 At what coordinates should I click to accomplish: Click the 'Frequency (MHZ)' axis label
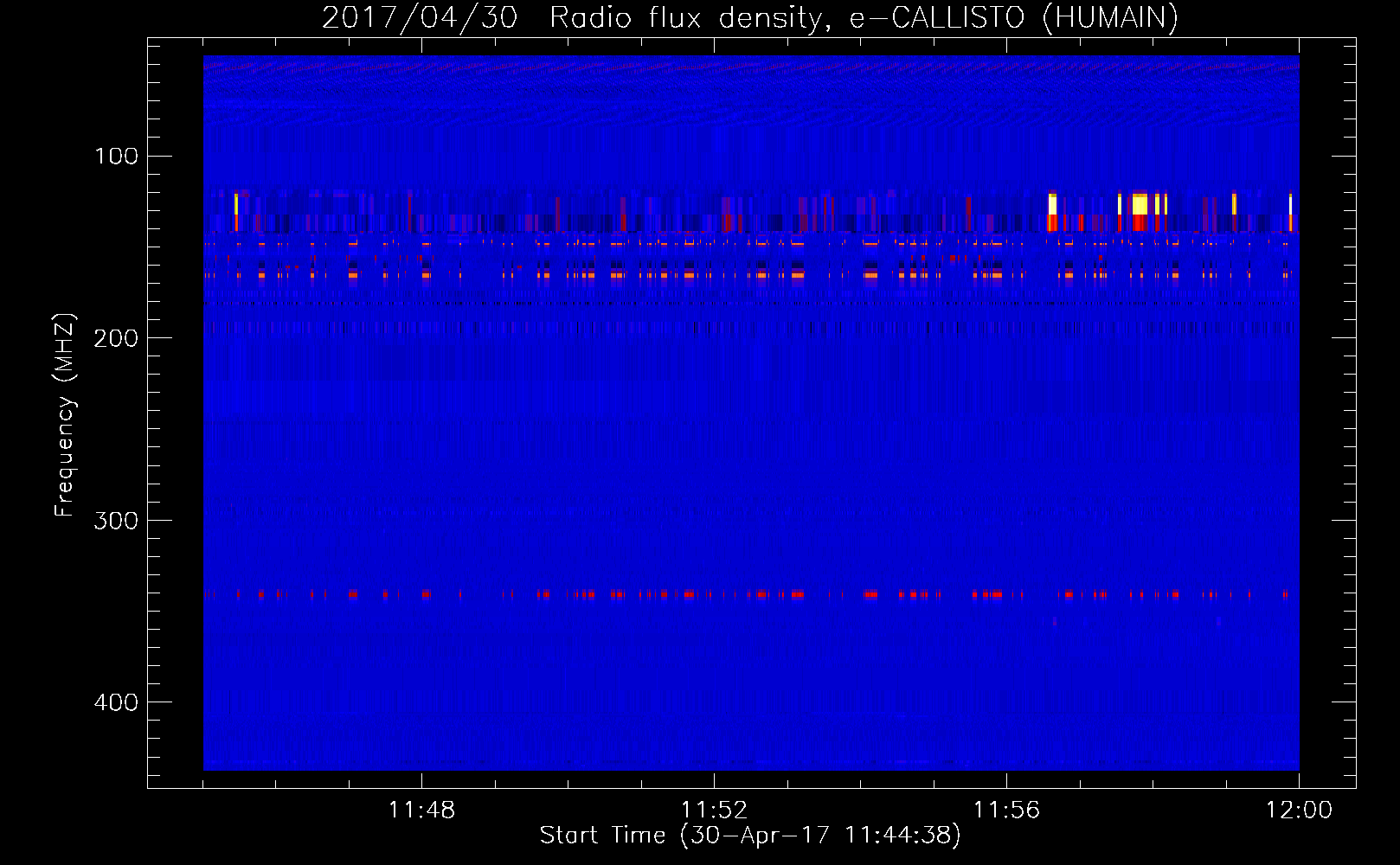[x=65, y=414]
